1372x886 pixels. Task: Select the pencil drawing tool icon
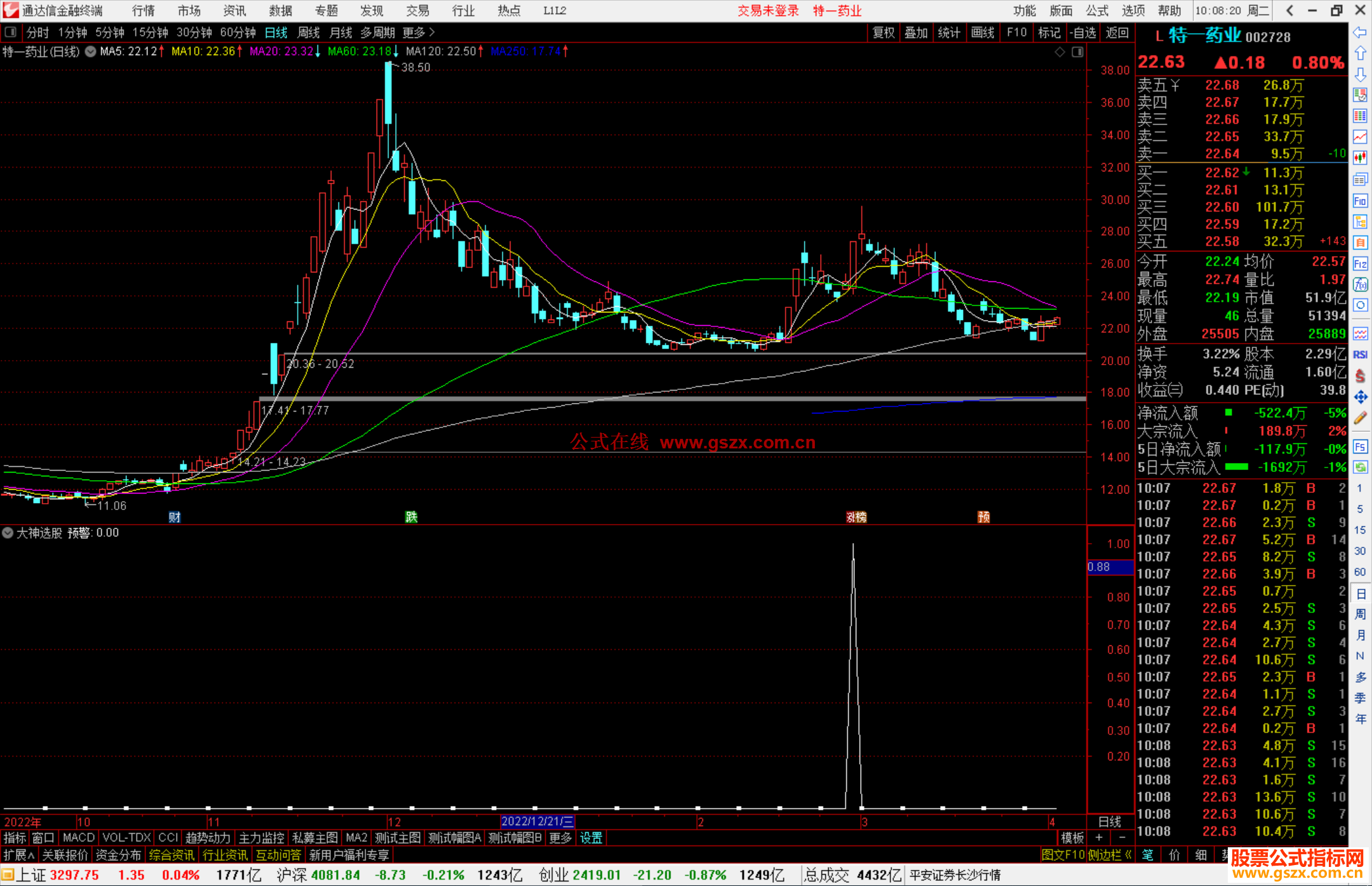click(1360, 418)
